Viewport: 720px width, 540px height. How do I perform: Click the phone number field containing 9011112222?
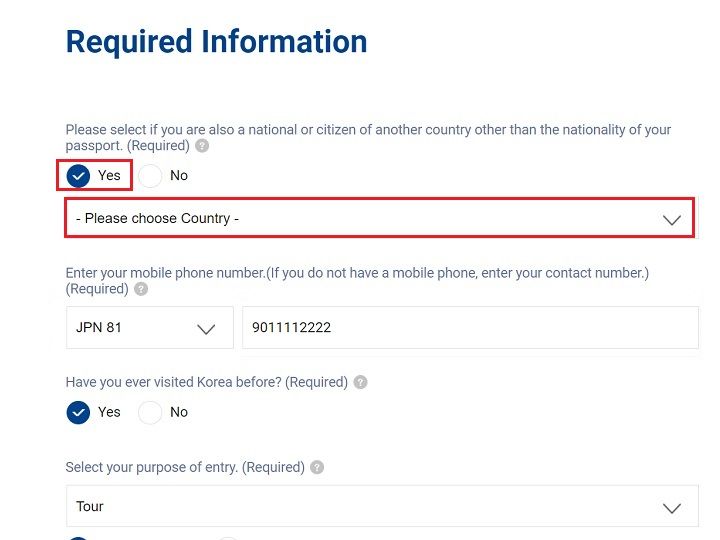470,328
